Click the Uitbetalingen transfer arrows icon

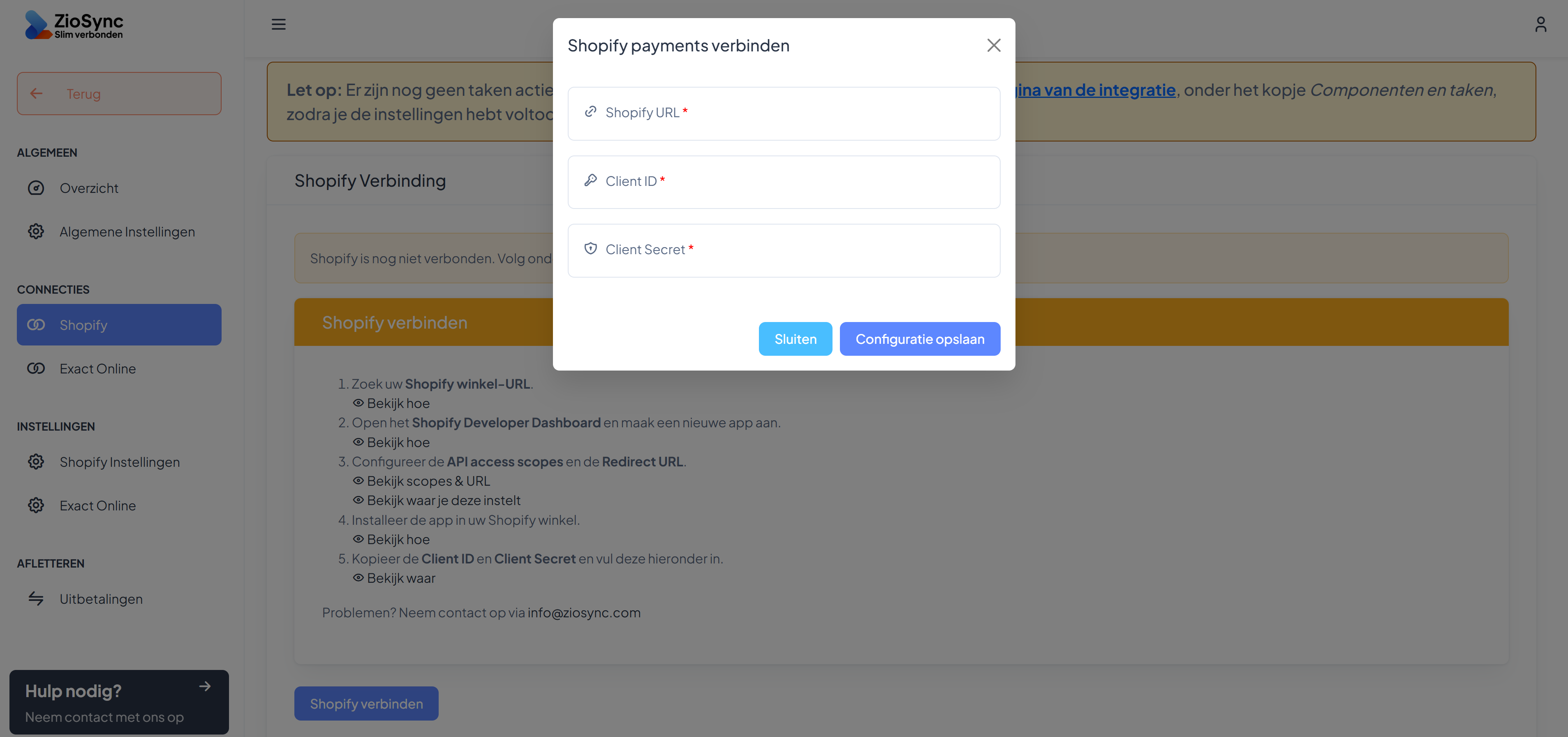coord(36,599)
